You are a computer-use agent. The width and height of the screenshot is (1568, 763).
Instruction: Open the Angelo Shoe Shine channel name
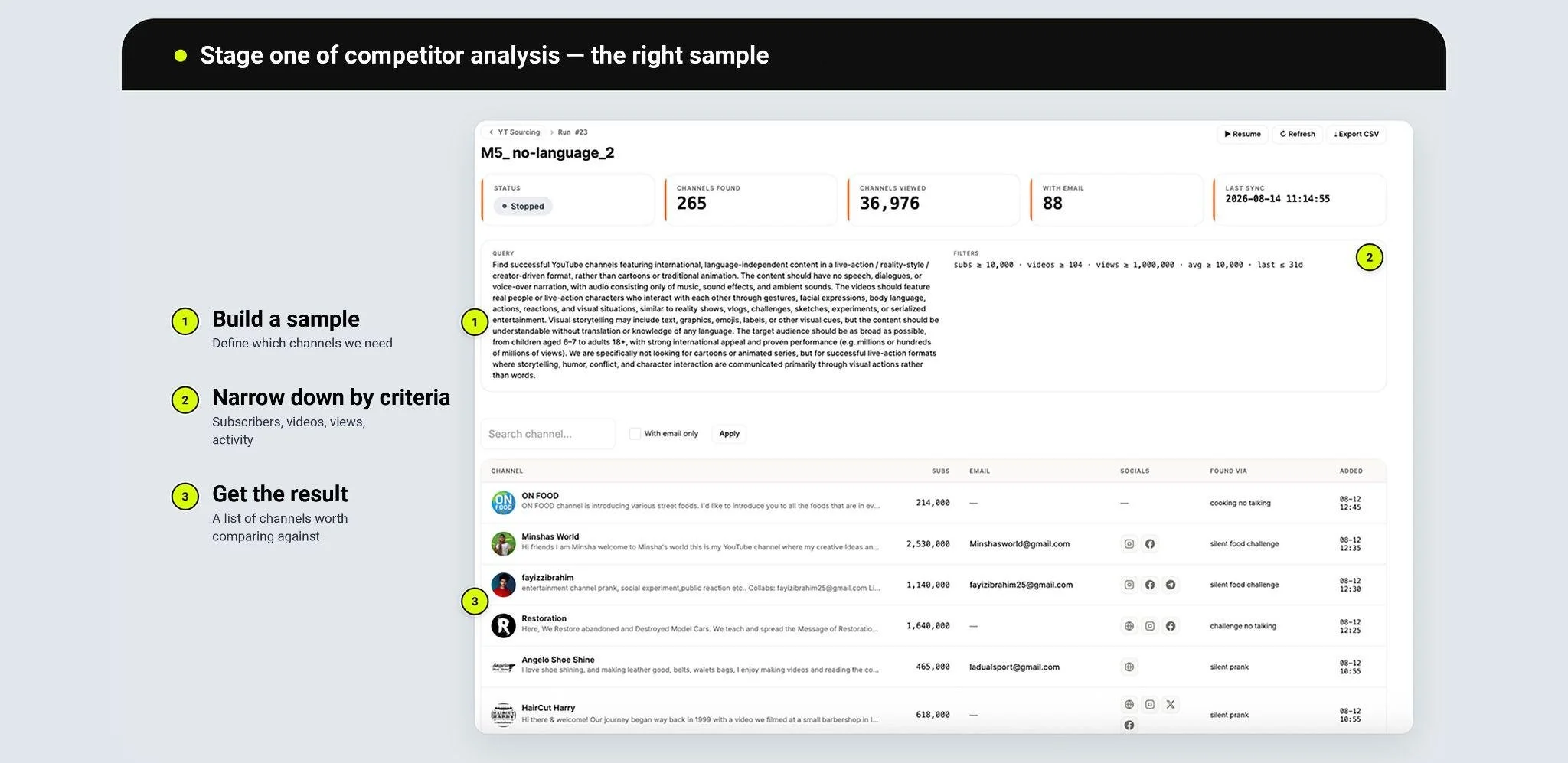pos(557,660)
